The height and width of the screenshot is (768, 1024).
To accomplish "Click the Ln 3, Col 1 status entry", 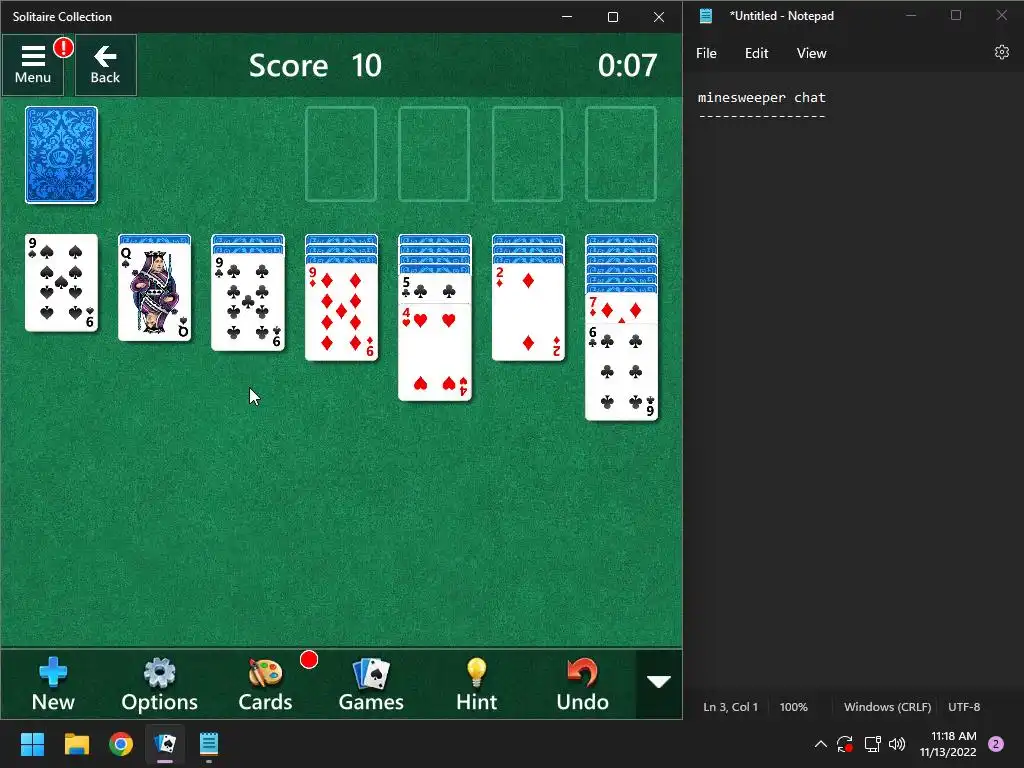I will [730, 707].
